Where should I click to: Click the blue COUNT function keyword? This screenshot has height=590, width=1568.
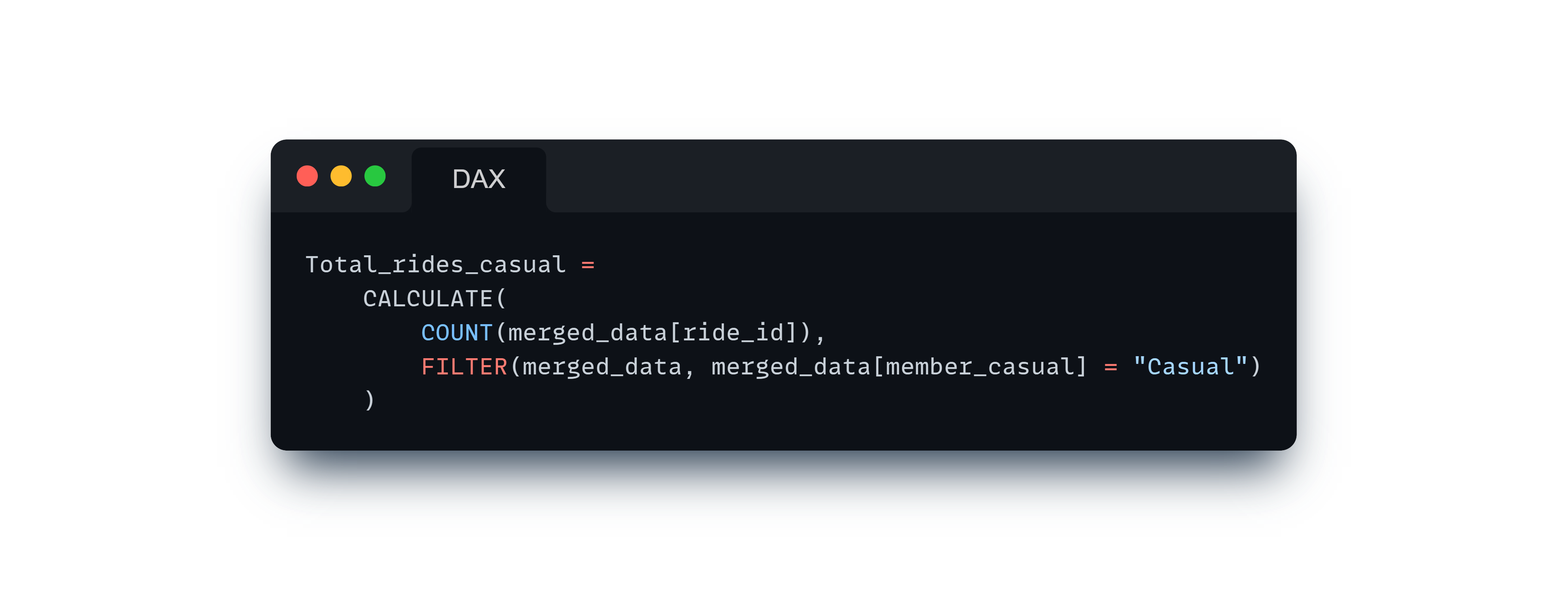pos(456,333)
